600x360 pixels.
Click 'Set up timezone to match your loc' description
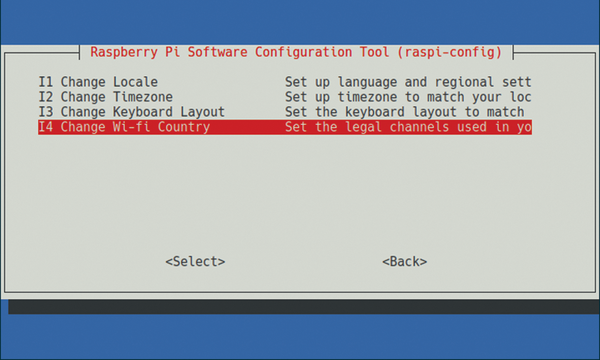click(x=408, y=97)
